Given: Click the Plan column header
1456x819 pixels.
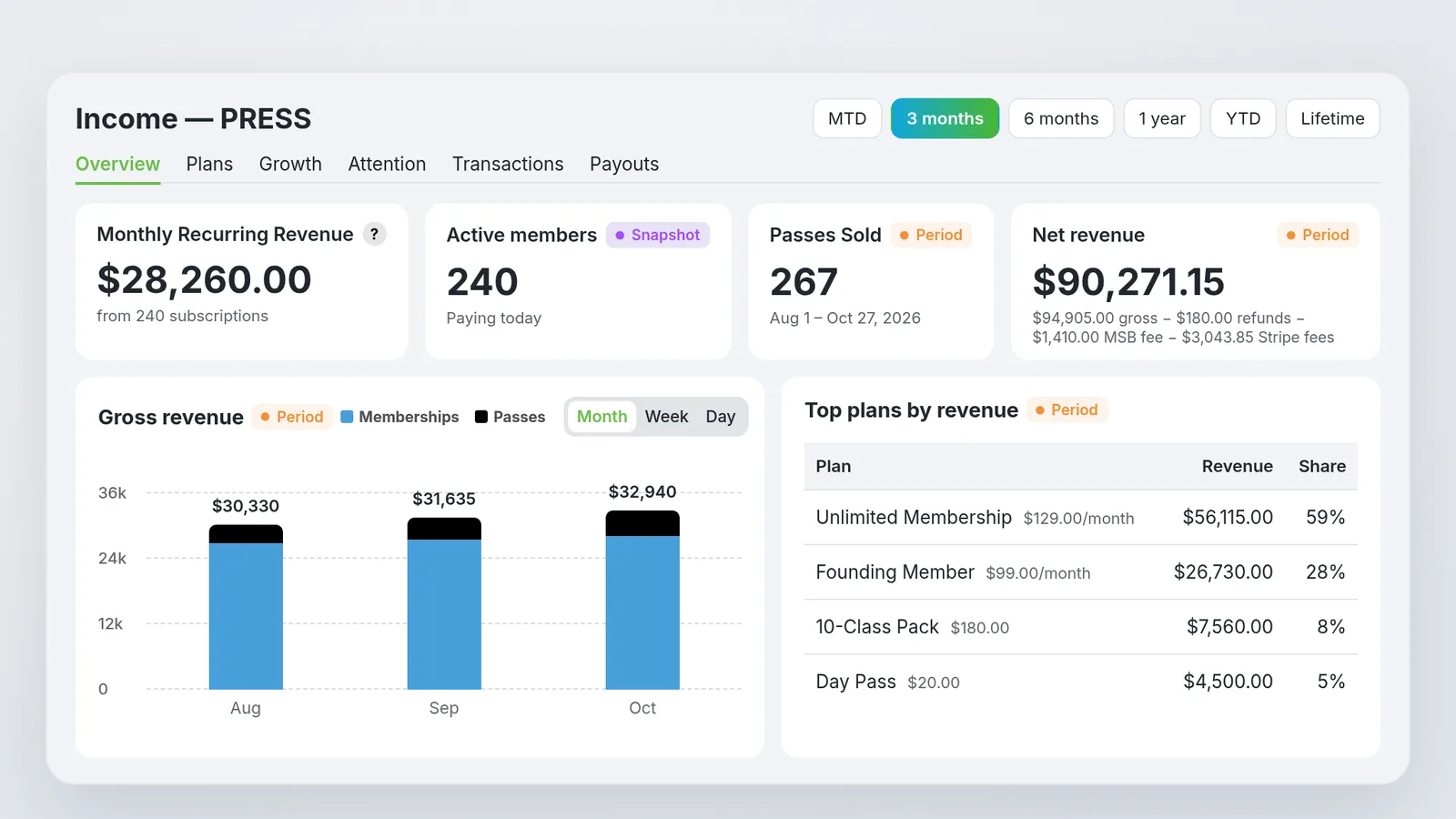Looking at the screenshot, I should click(x=834, y=466).
